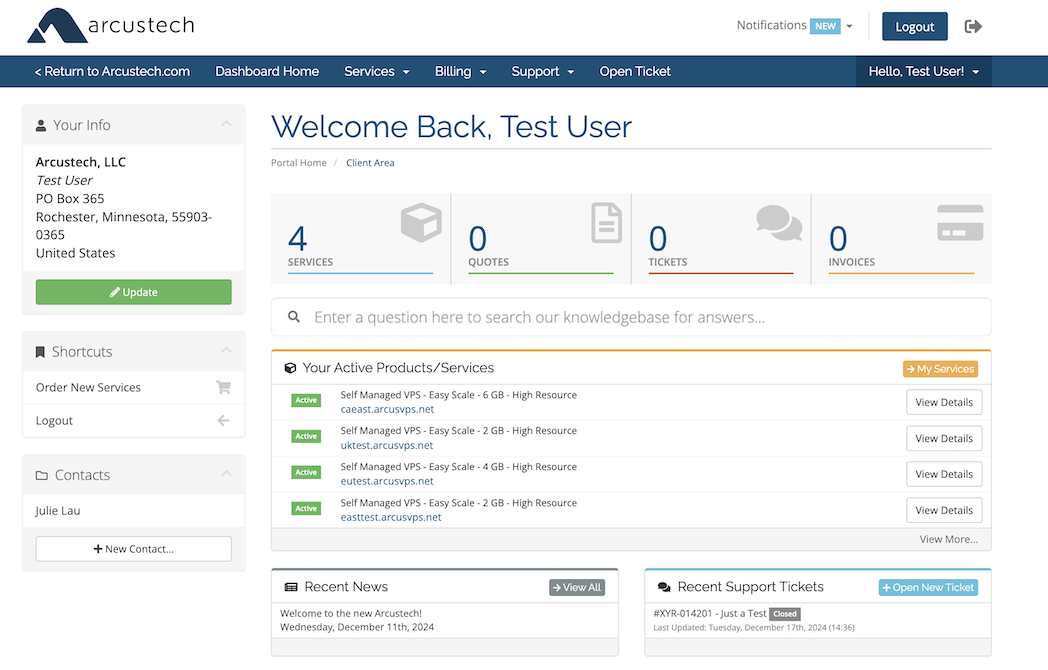
Task: View Details for easttest.arcusvps.net
Action: click(x=944, y=510)
